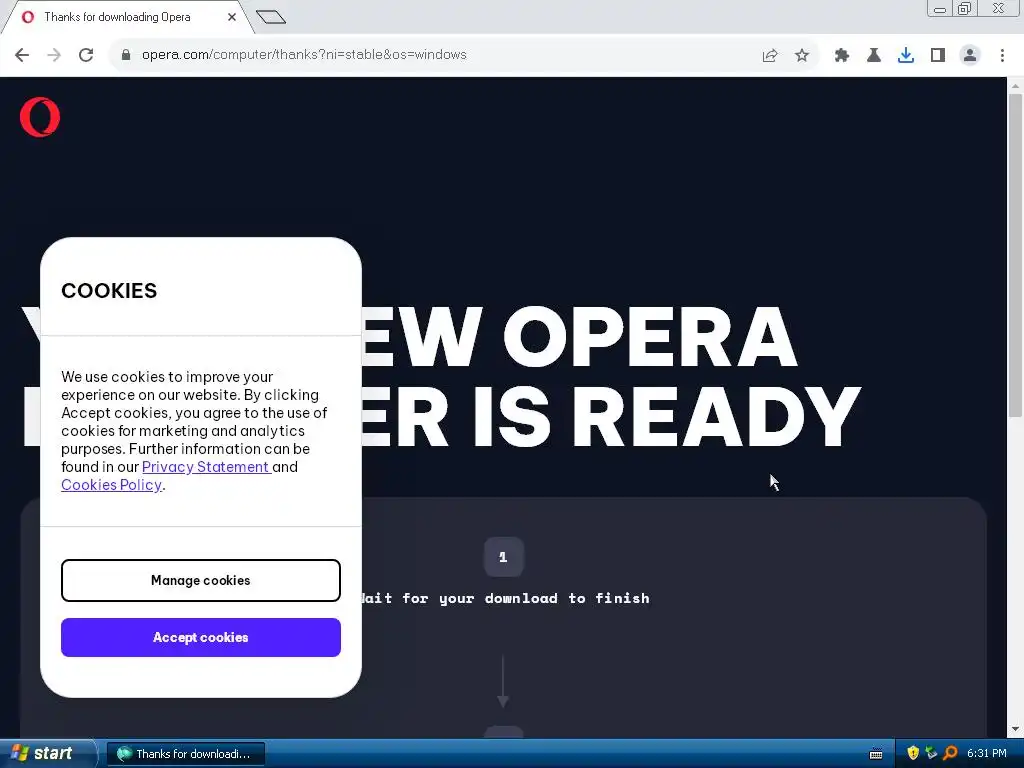
Task: Click the Accept cookies button
Action: click(200, 637)
